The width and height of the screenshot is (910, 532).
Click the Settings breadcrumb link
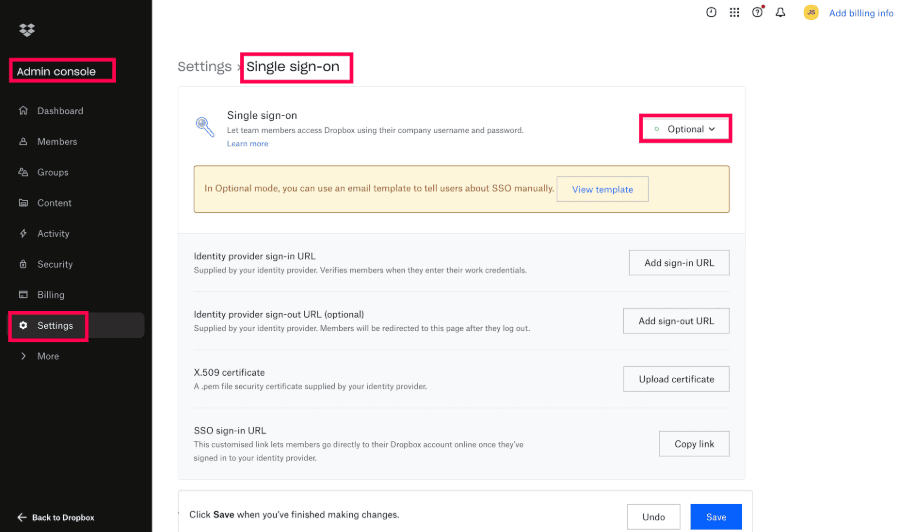click(x=204, y=67)
